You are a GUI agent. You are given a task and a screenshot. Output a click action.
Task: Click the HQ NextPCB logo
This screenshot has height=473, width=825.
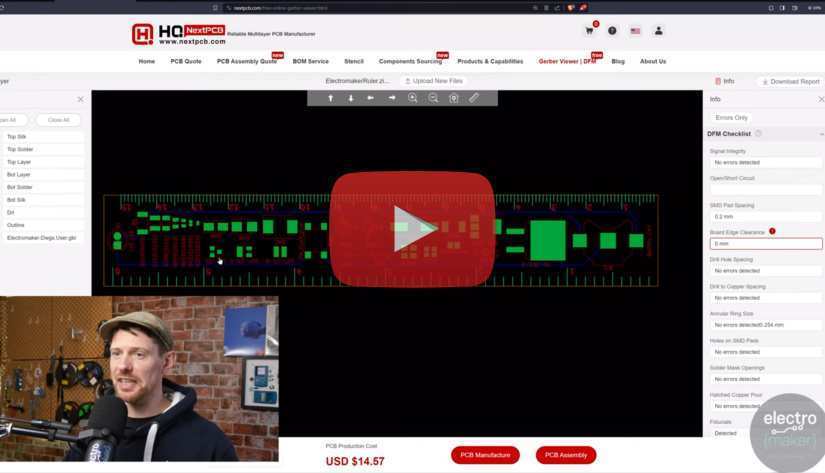[178, 34]
